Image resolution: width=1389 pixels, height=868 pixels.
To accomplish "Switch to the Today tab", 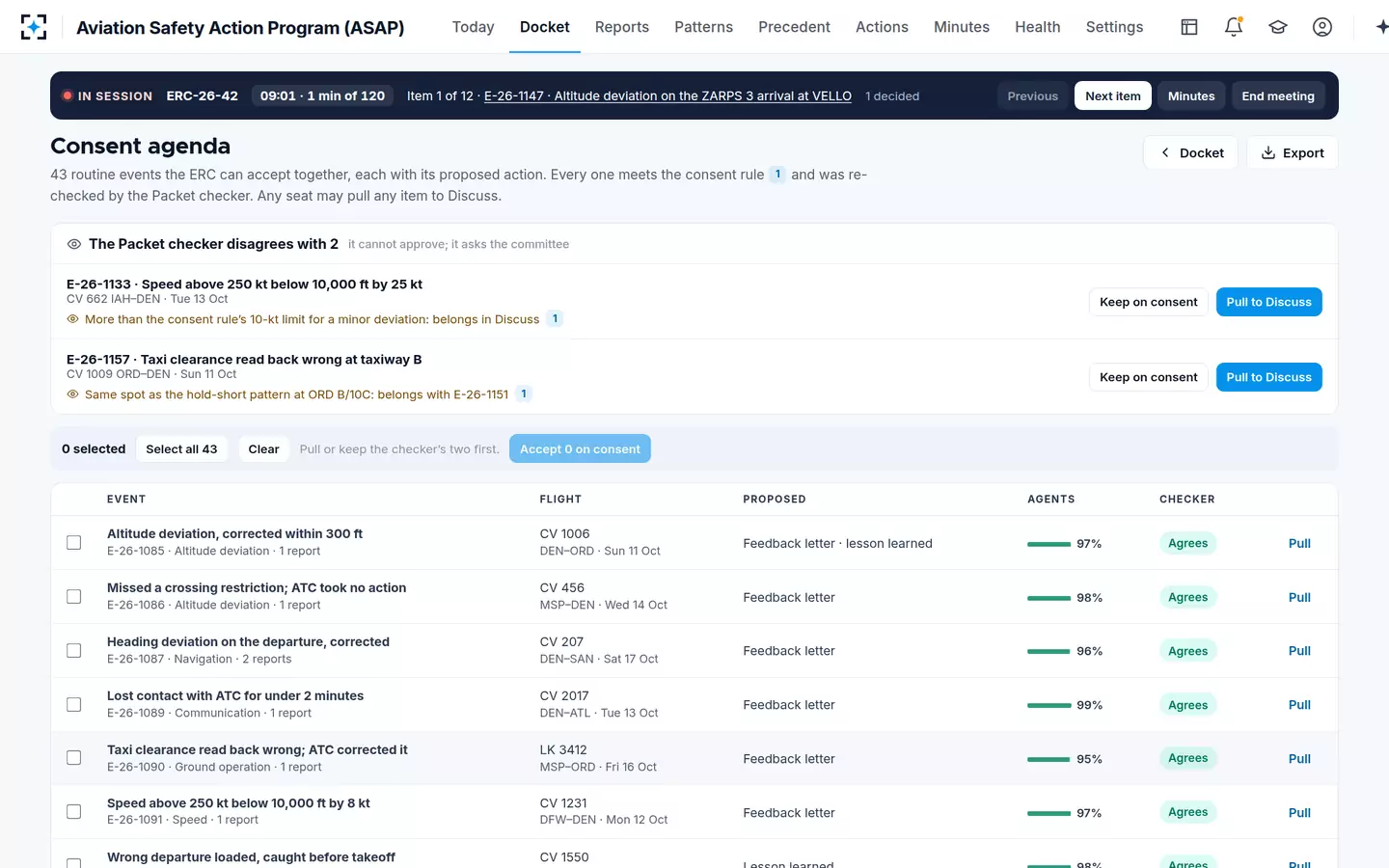I will click(x=473, y=27).
